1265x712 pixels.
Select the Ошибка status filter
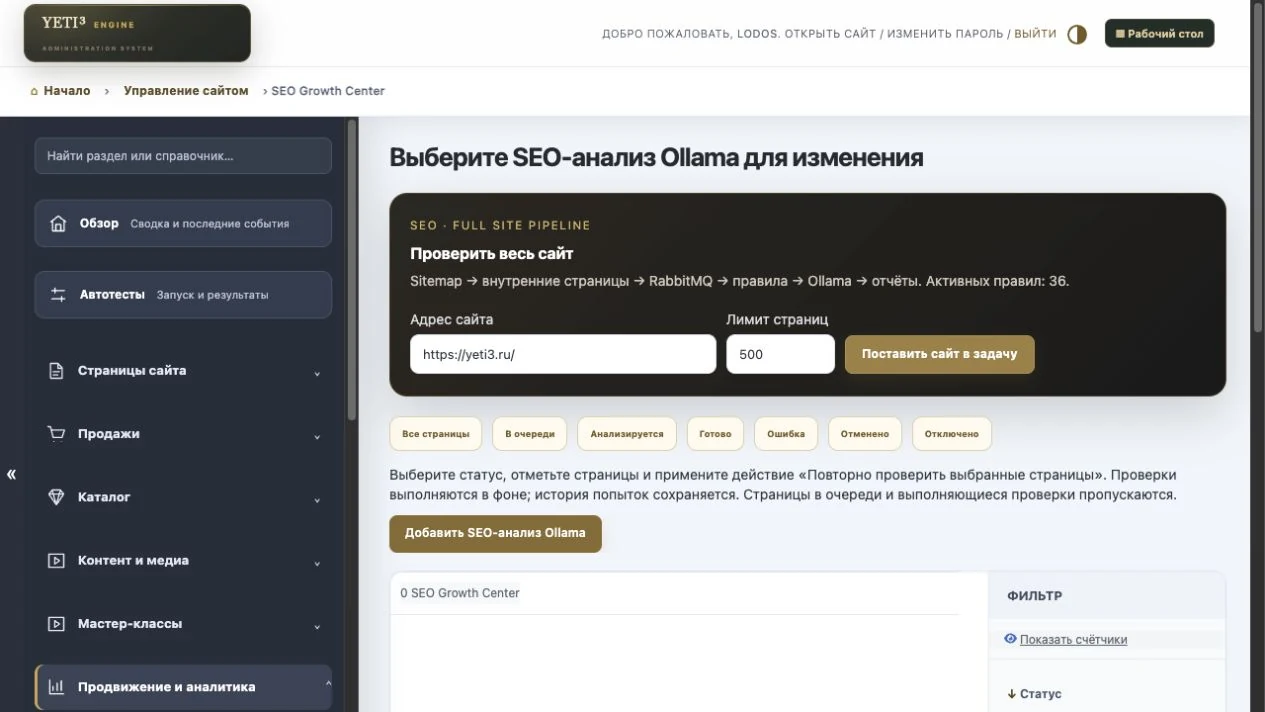click(x=786, y=434)
